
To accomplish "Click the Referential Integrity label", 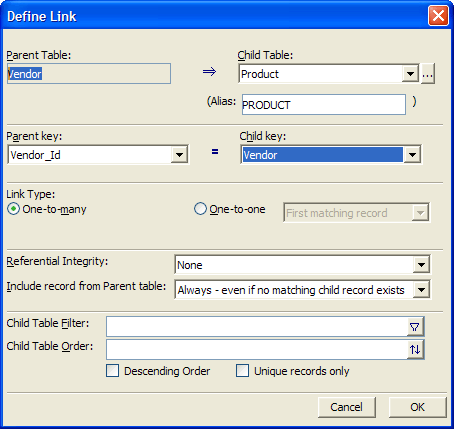I will click(57, 261).
